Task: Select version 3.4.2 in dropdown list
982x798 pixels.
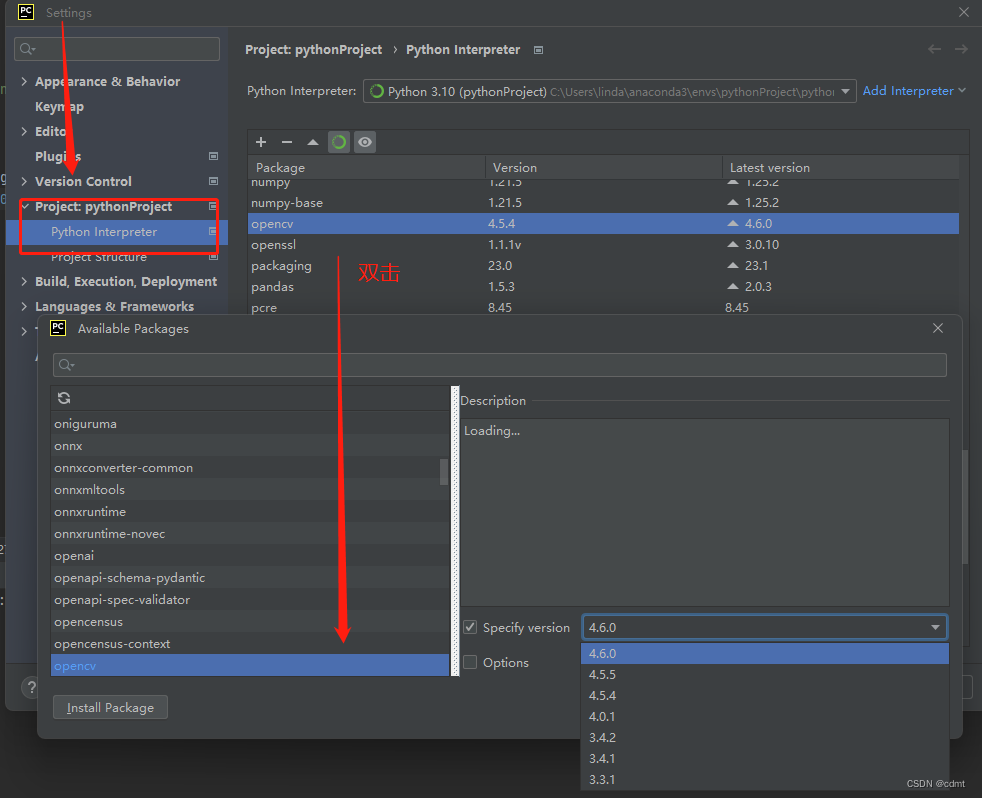Action: point(765,737)
